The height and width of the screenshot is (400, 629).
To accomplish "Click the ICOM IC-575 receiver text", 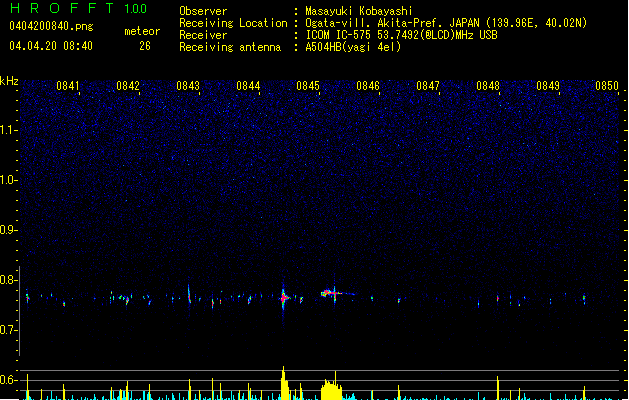I will (401, 35).
